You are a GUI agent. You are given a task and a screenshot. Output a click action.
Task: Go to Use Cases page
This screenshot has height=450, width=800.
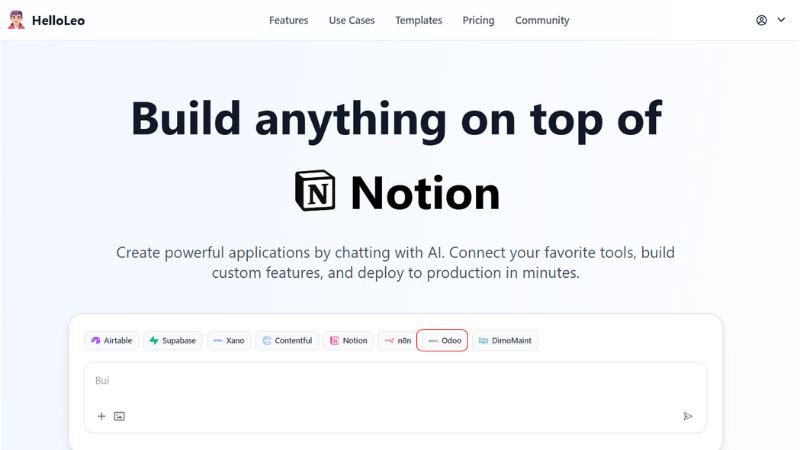tap(352, 20)
